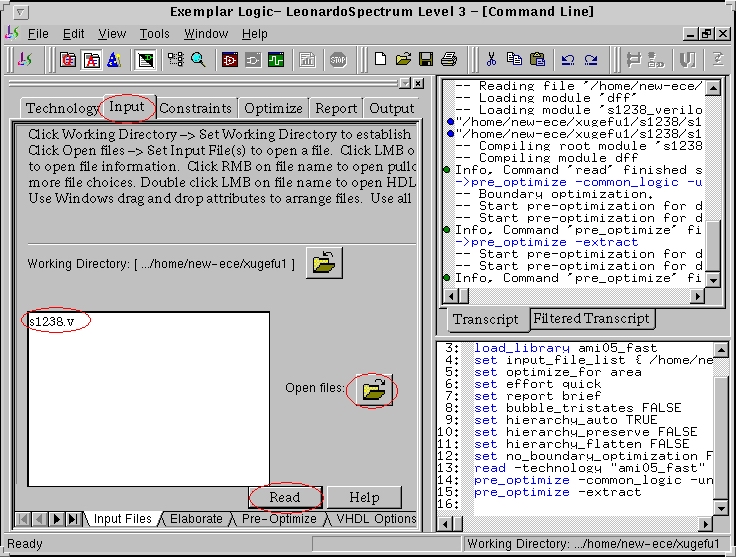Image resolution: width=736 pixels, height=557 pixels.
Task: Click the copy pages icon
Action: pyautogui.click(x=514, y=59)
